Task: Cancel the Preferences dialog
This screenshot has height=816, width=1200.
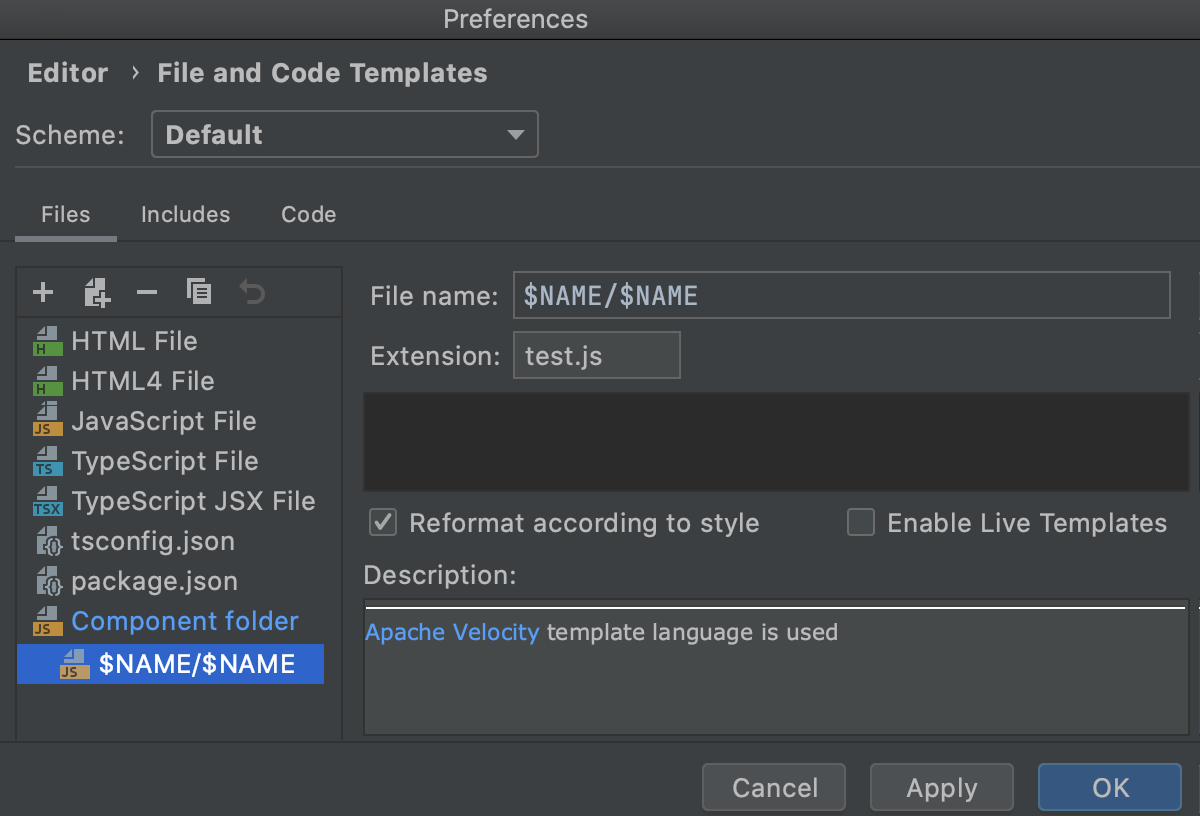Action: (x=774, y=788)
